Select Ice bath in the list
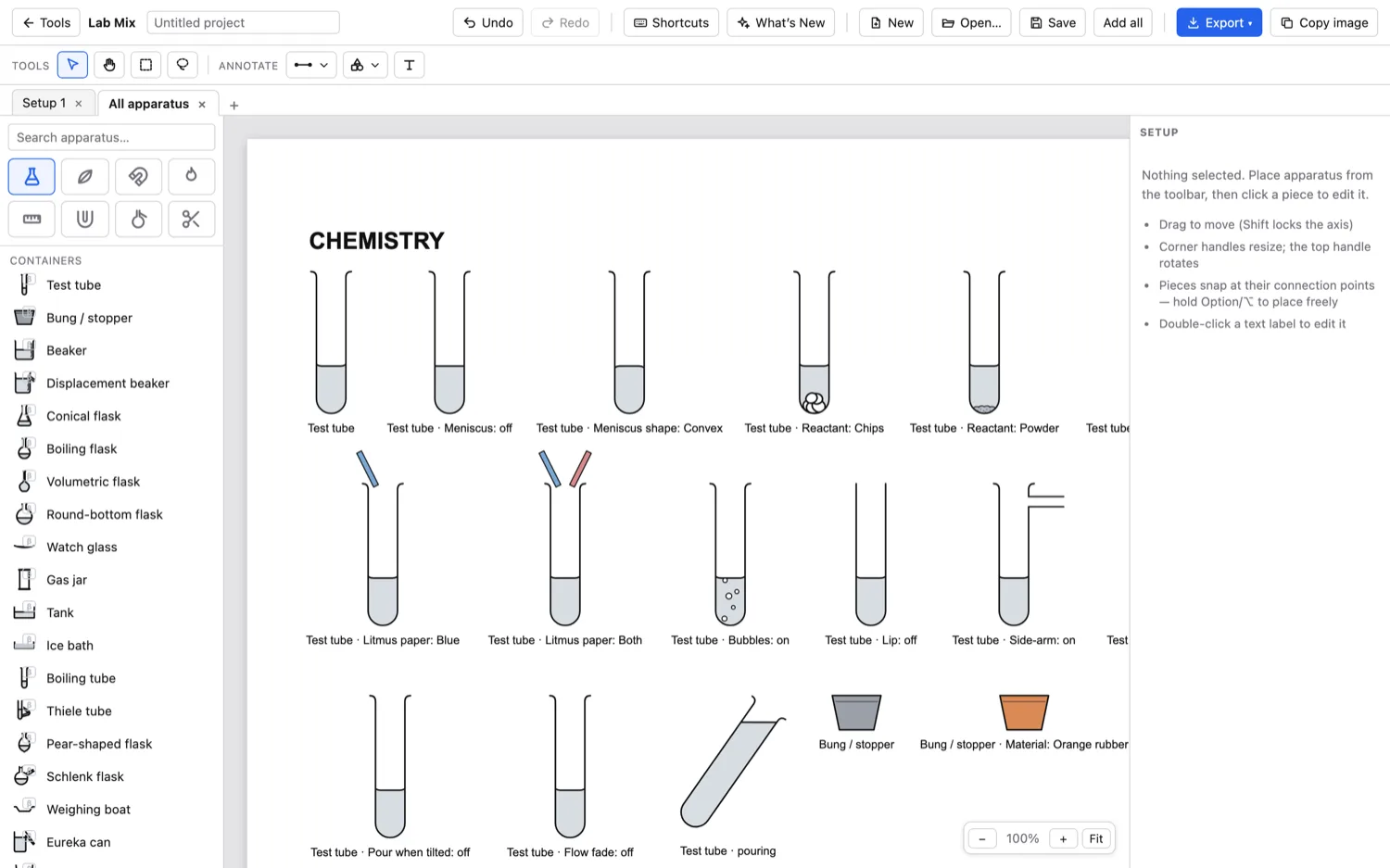1390x868 pixels. click(111, 646)
